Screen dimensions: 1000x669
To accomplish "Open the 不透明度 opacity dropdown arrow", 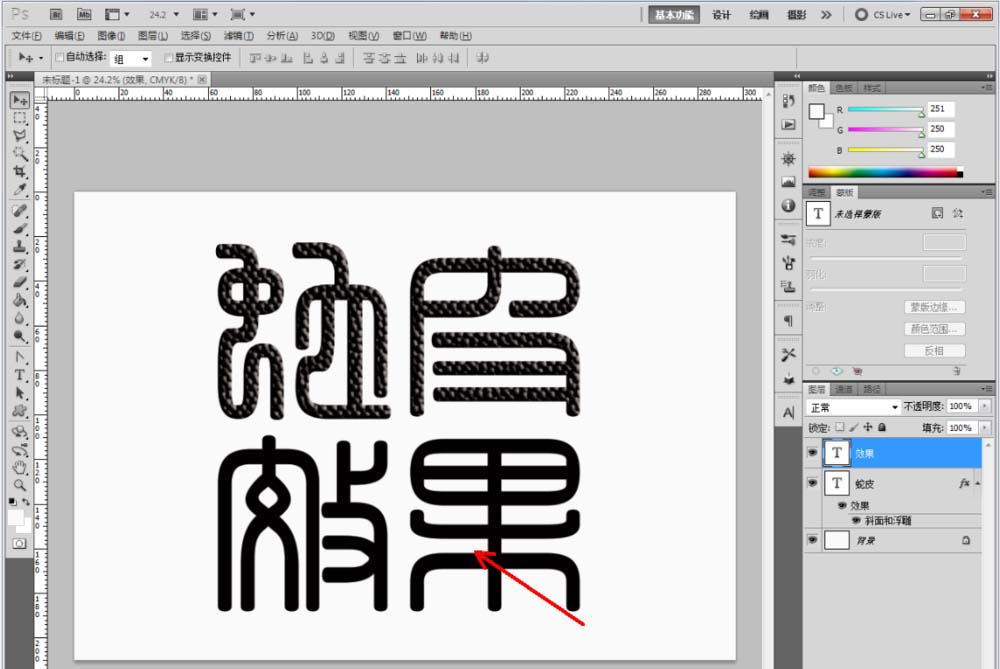I will (984, 406).
